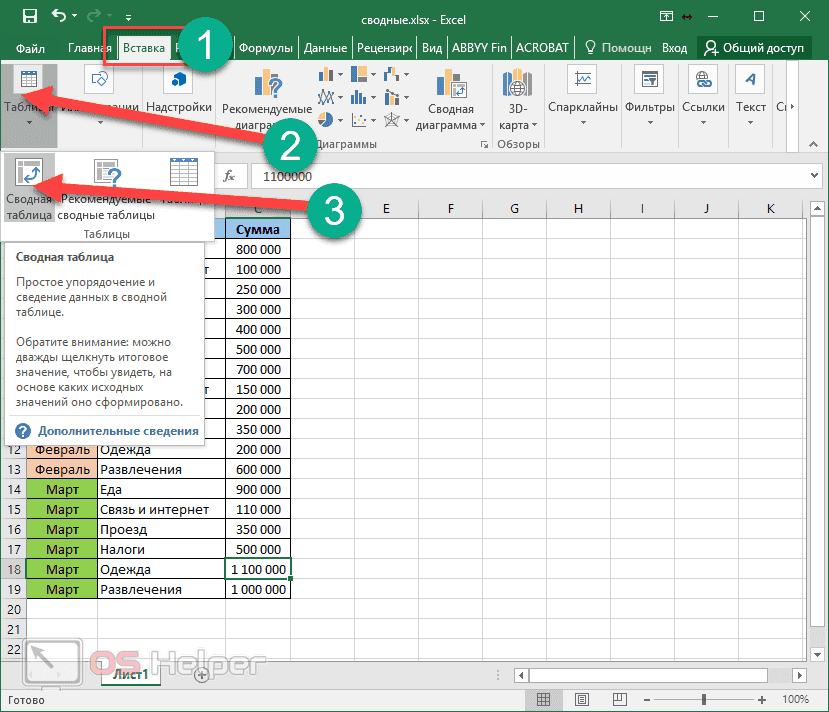The image size is (829, 712).
Task: Open the Undo history dropdown arrow
Action: pos(75,16)
